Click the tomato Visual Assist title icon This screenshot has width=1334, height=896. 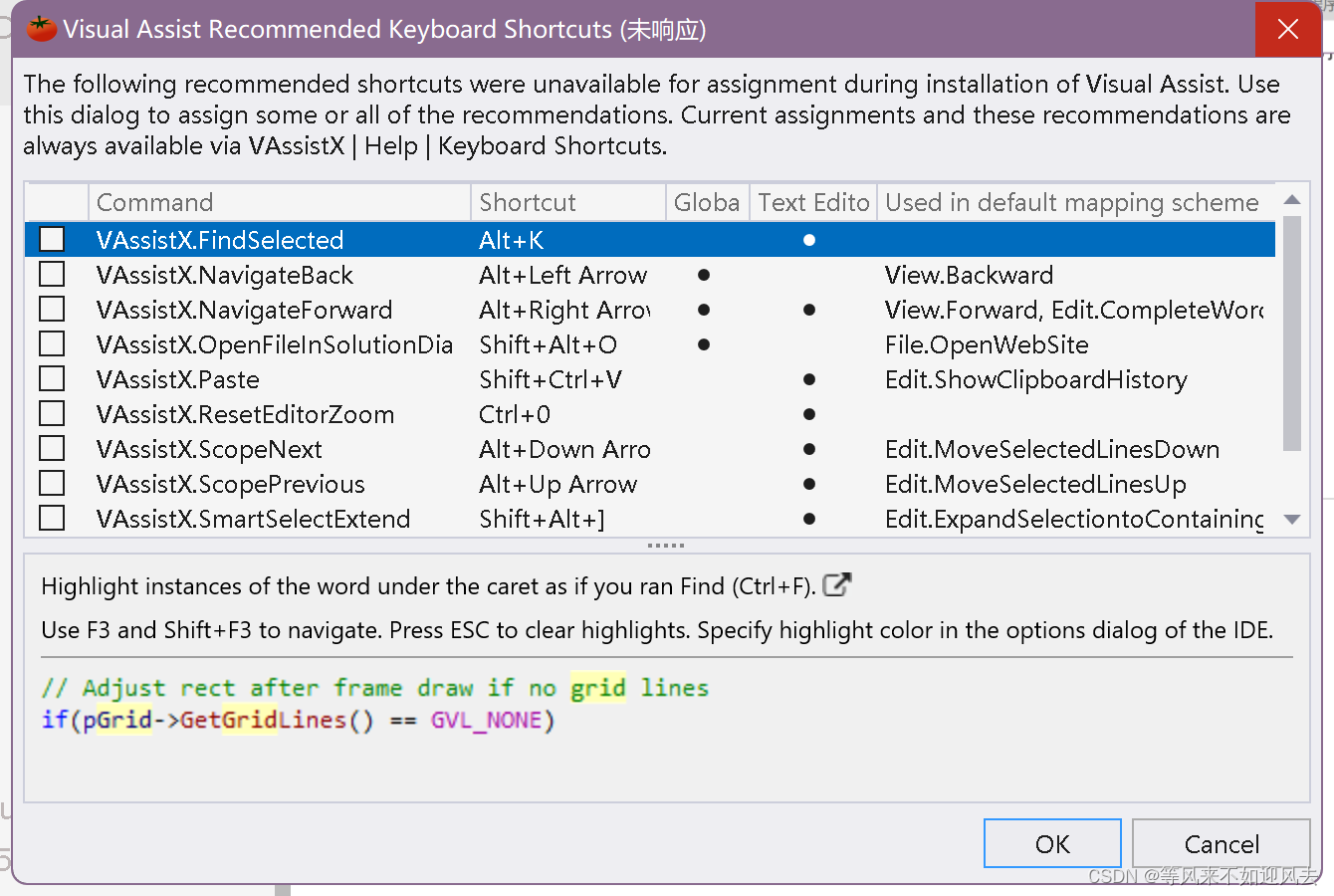coord(41,29)
